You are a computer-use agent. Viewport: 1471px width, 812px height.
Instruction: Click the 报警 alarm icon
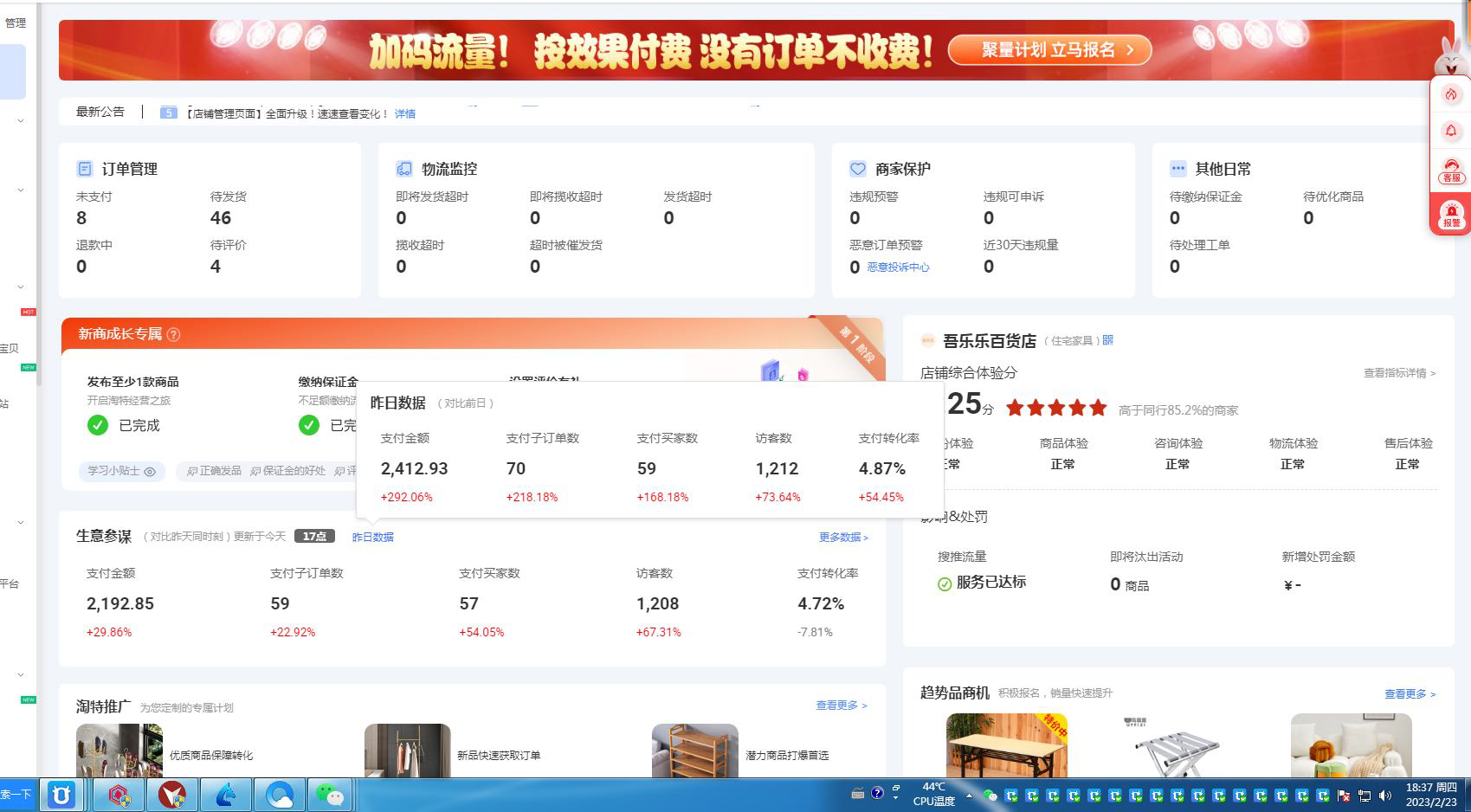click(1450, 215)
